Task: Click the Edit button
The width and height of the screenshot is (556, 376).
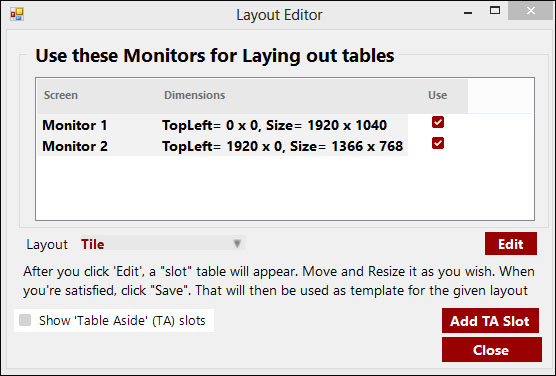Action: [511, 244]
